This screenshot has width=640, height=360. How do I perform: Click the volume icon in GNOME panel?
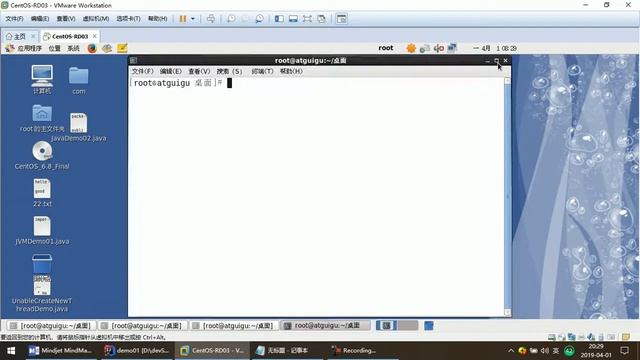tap(439, 48)
